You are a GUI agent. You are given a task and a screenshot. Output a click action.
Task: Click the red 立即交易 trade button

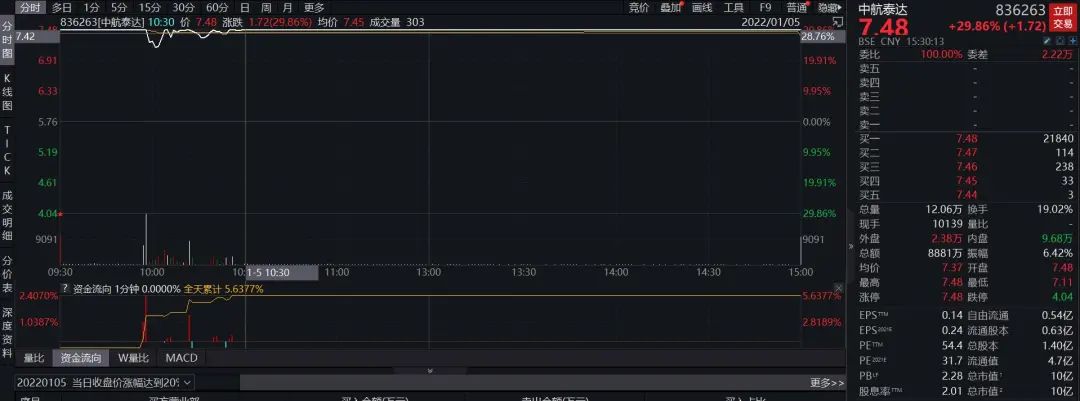coord(1061,17)
